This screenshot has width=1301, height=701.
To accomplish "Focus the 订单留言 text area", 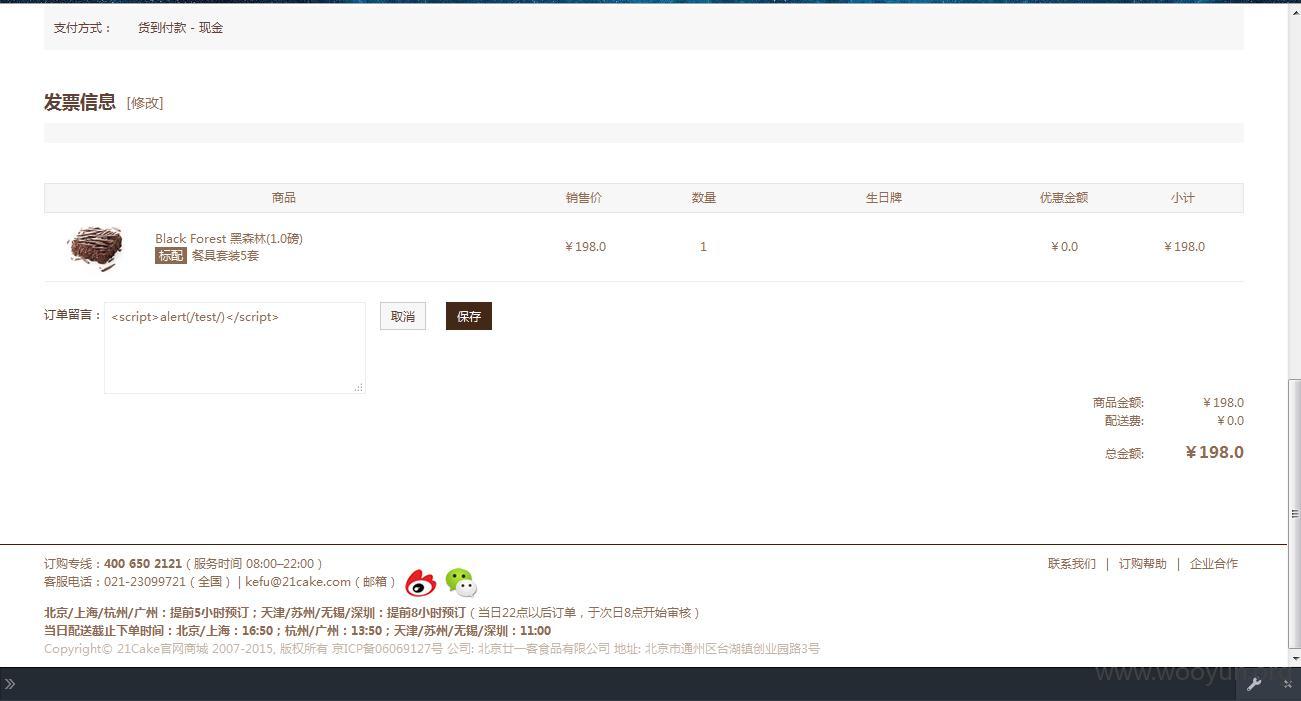I will pyautogui.click(x=235, y=348).
